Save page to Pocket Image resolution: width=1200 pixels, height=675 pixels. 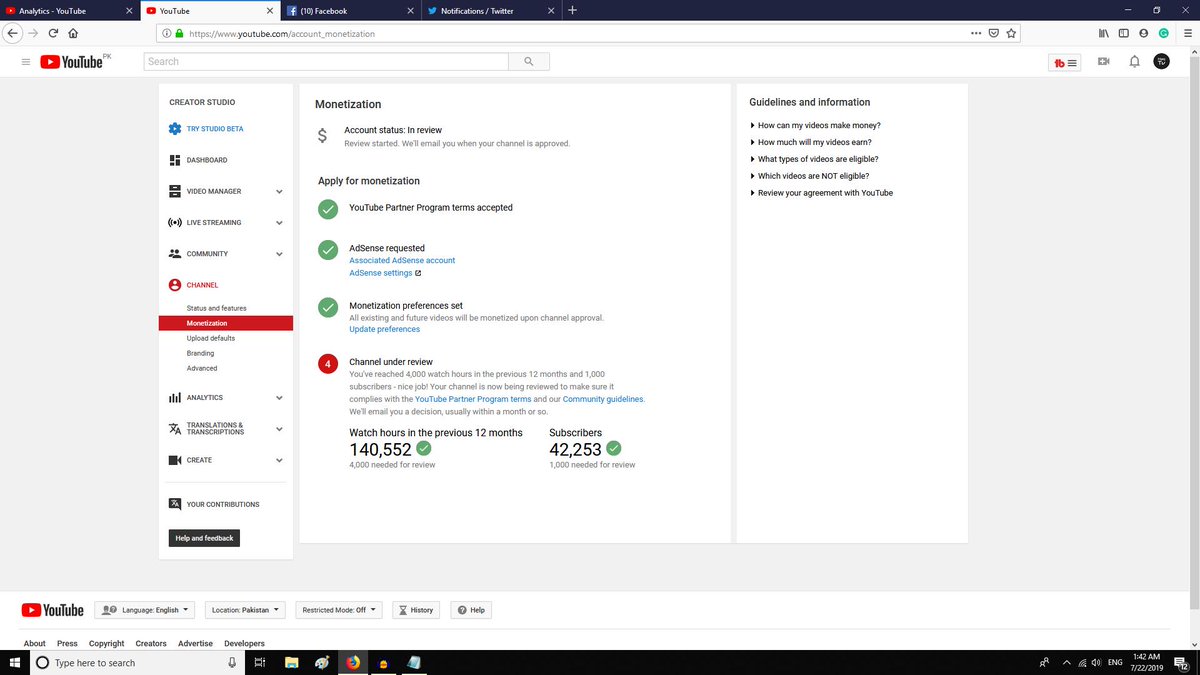[x=994, y=33]
